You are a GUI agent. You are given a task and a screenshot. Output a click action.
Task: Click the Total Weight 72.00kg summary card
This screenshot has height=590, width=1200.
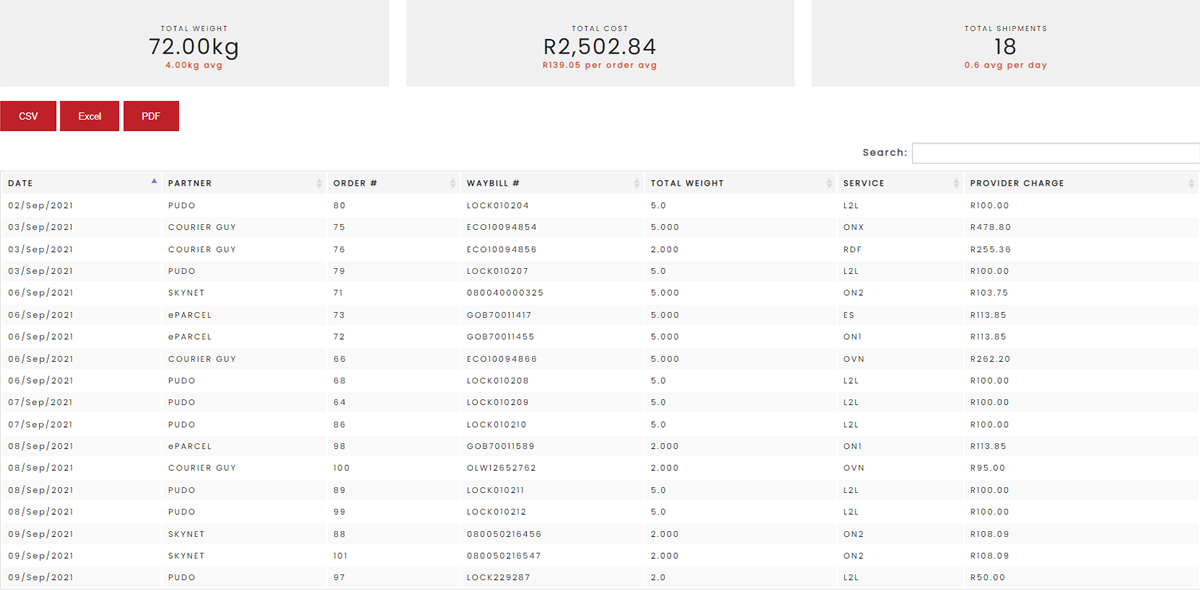pyautogui.click(x=194, y=43)
